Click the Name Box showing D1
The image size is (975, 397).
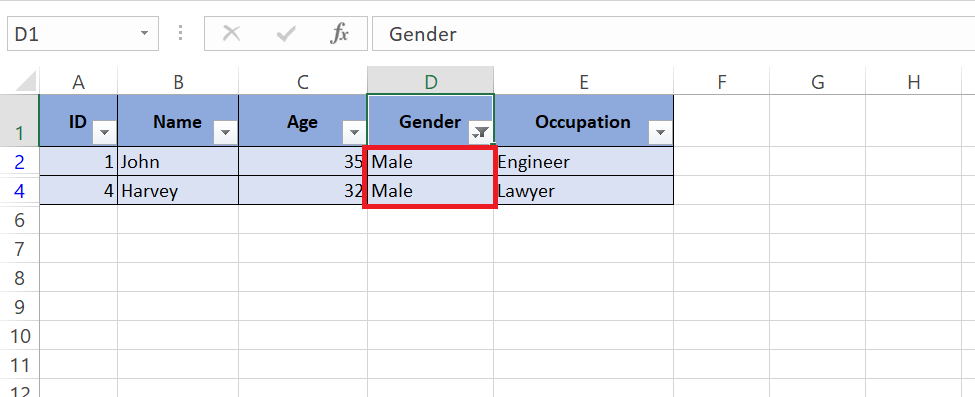point(83,34)
